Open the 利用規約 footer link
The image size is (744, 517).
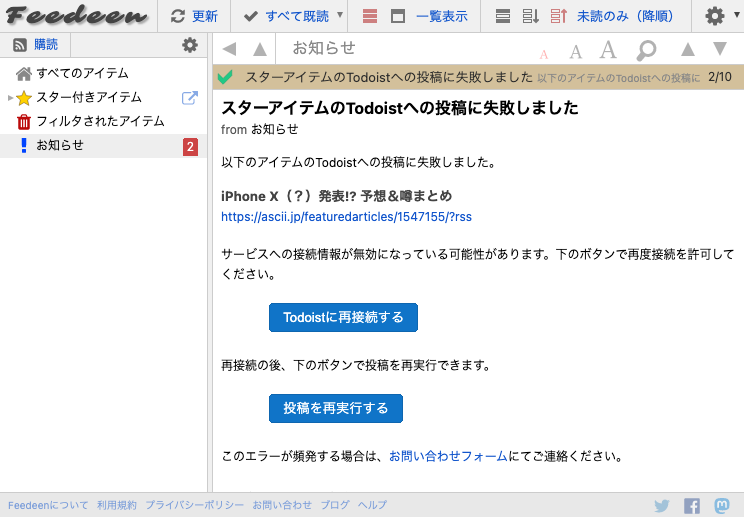point(117,505)
